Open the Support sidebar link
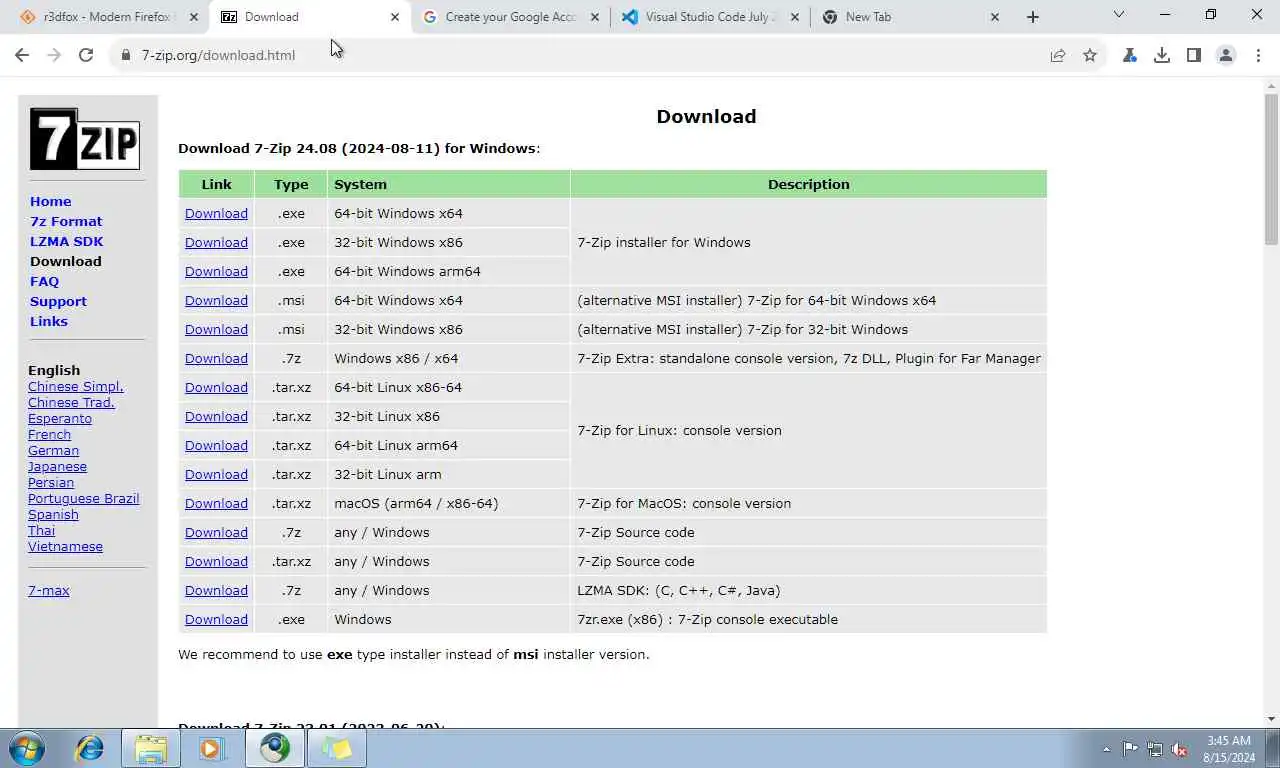This screenshot has height=768, width=1280. [x=58, y=301]
